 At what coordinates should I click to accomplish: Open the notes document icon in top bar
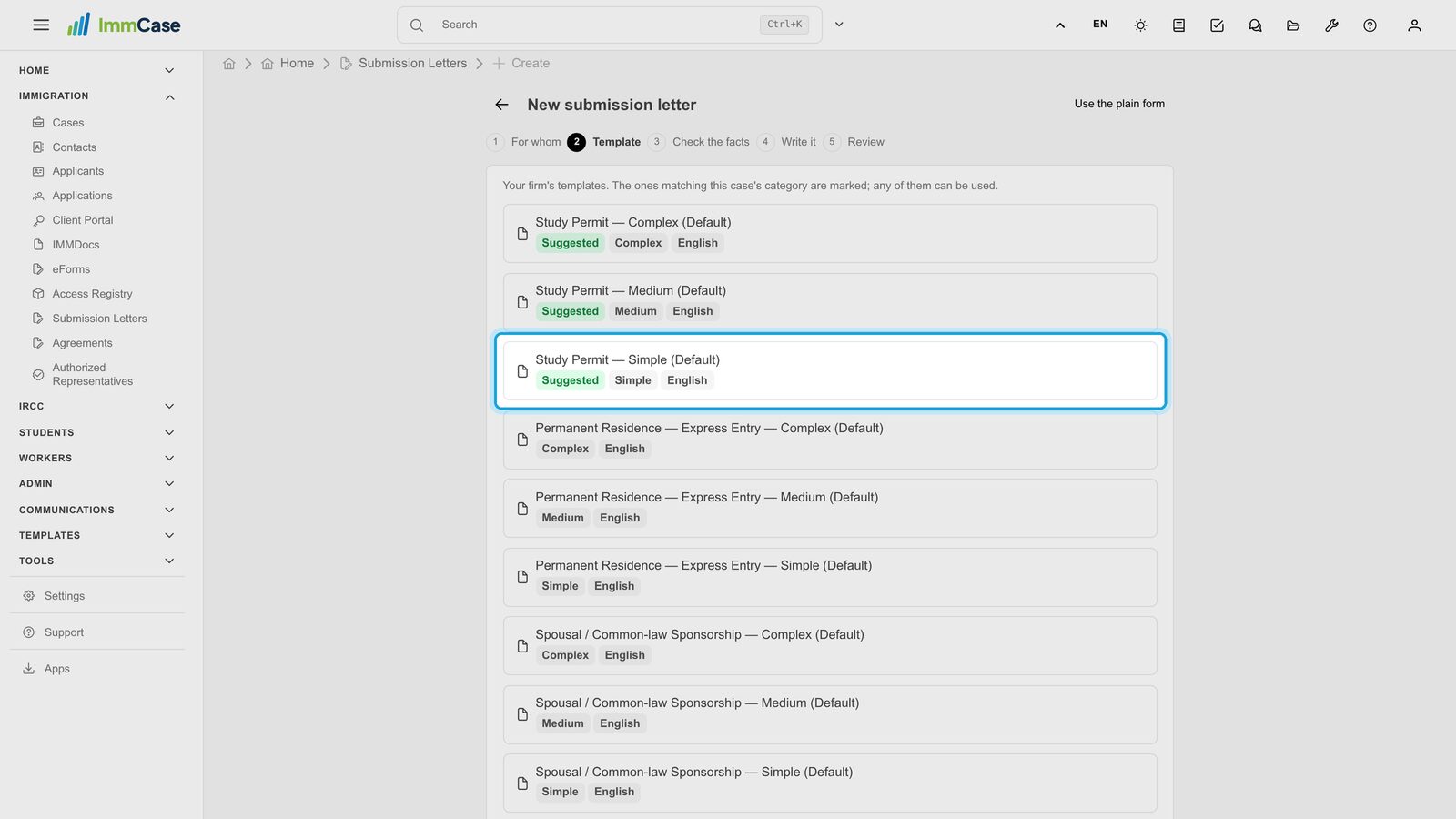click(x=1178, y=25)
